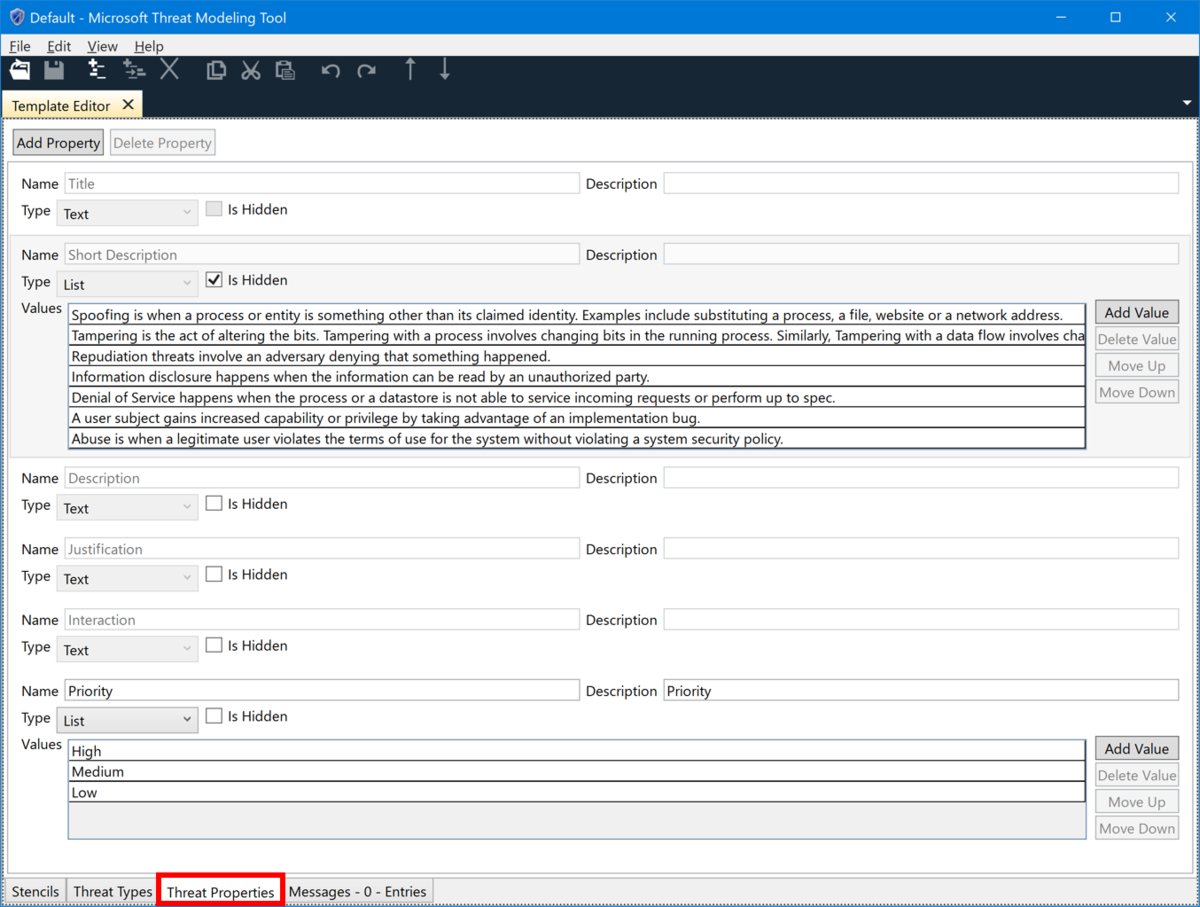This screenshot has height=907, width=1200.
Task: Click the Threat Modeling Tool shield icon
Action: tap(17, 17)
